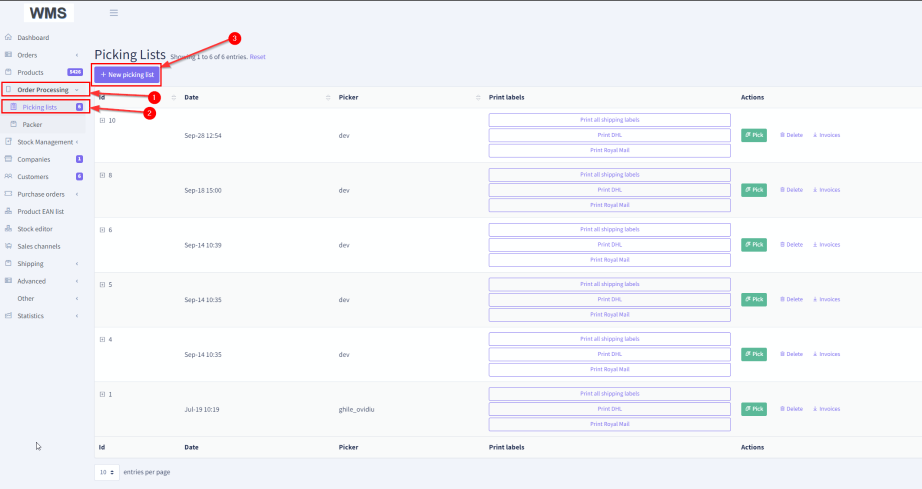922x489 pixels.
Task: Click the Reset link beside entries count
Action: tap(257, 57)
